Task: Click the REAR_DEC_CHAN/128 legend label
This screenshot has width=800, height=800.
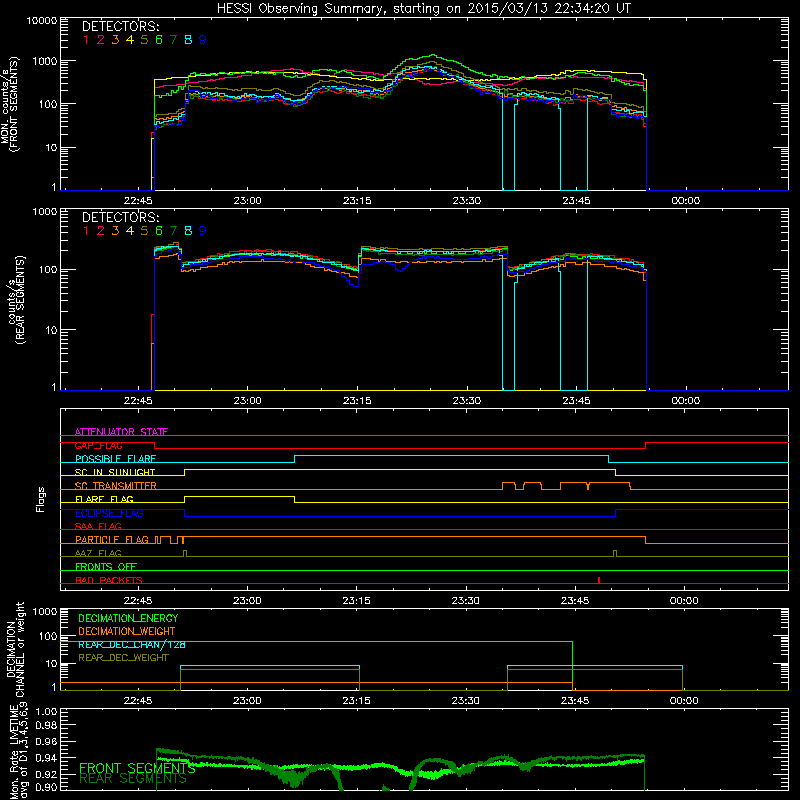Action: (x=132, y=644)
